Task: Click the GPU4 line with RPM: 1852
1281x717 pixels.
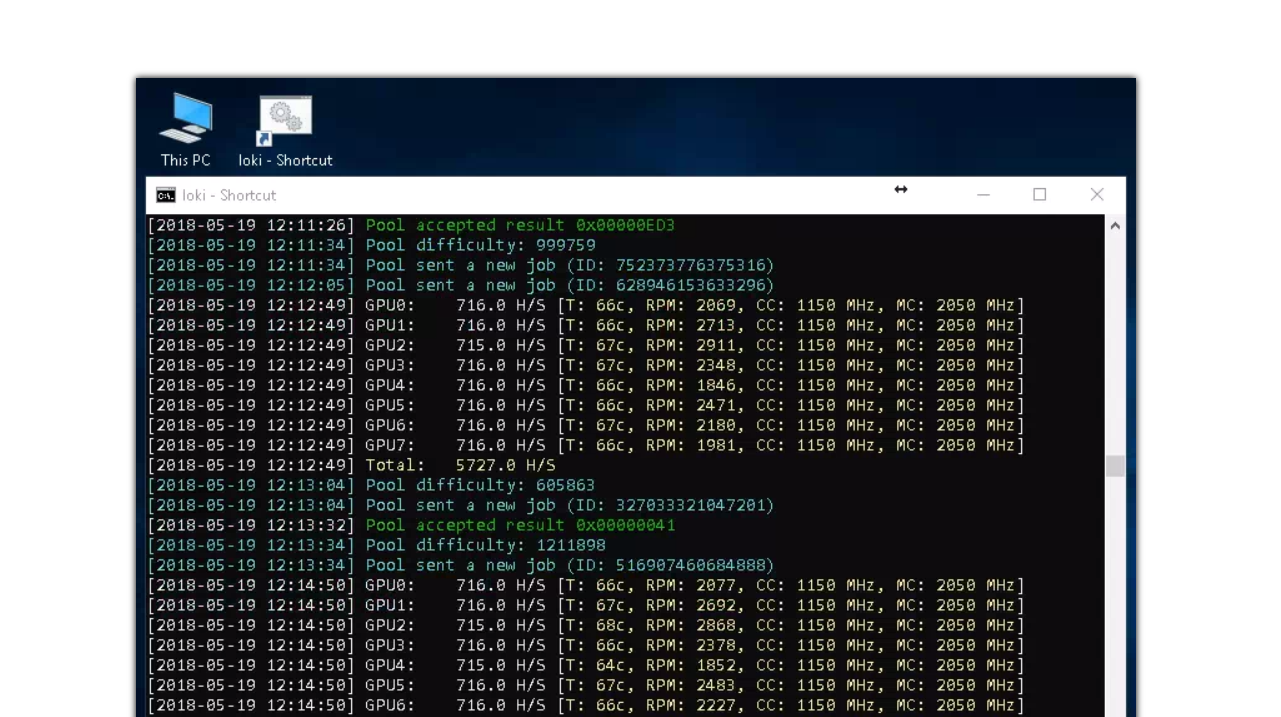Action: point(587,665)
